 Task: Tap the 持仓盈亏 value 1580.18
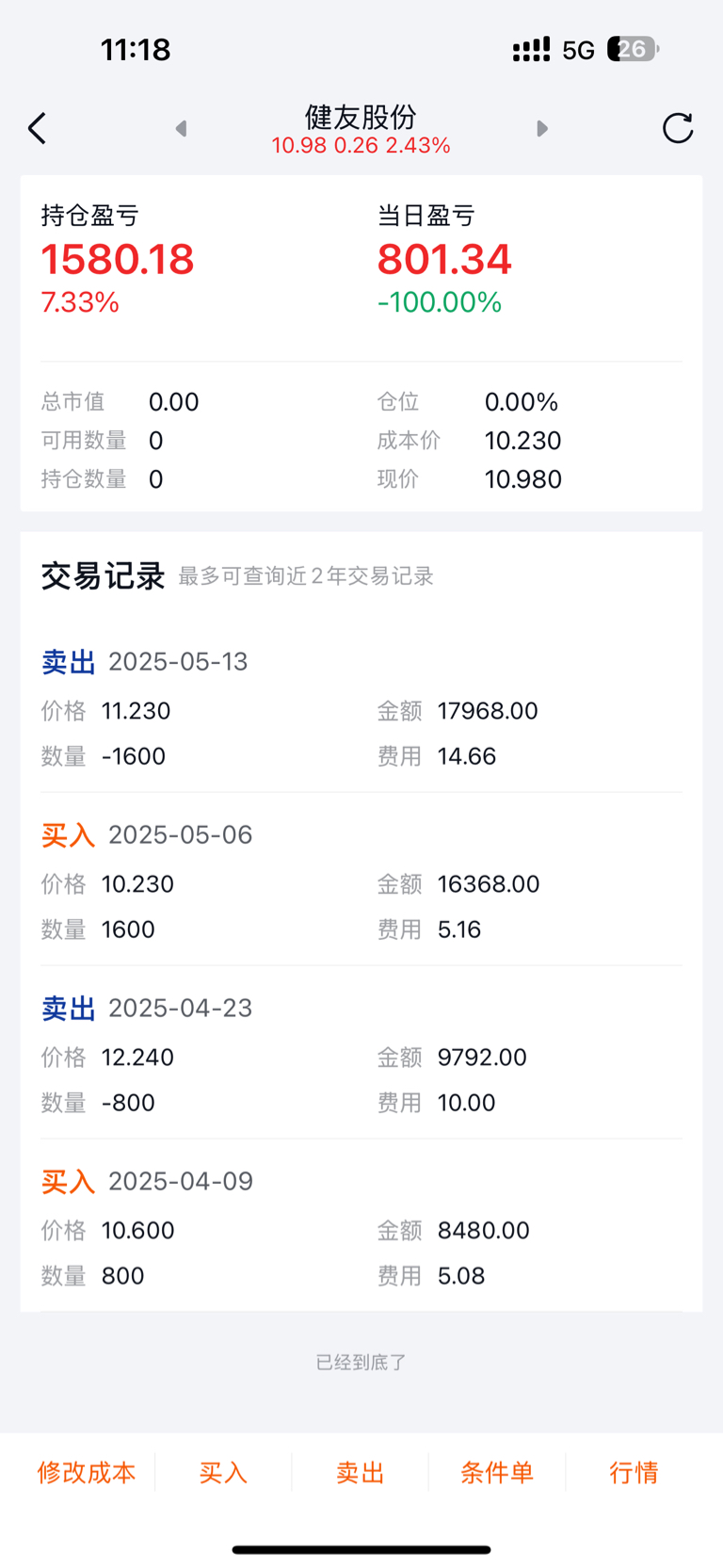click(118, 259)
